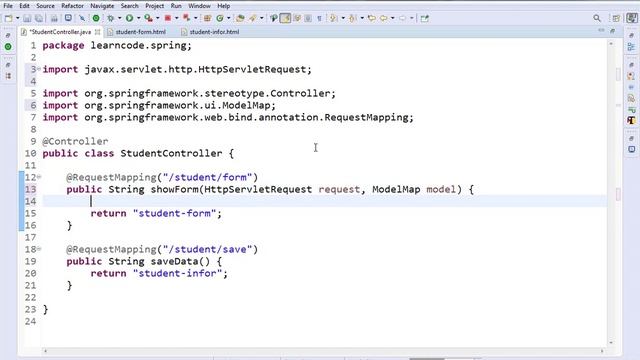Open dropdown arrow beside New Class icon
The height and width of the screenshot is (360, 640).
229,18
